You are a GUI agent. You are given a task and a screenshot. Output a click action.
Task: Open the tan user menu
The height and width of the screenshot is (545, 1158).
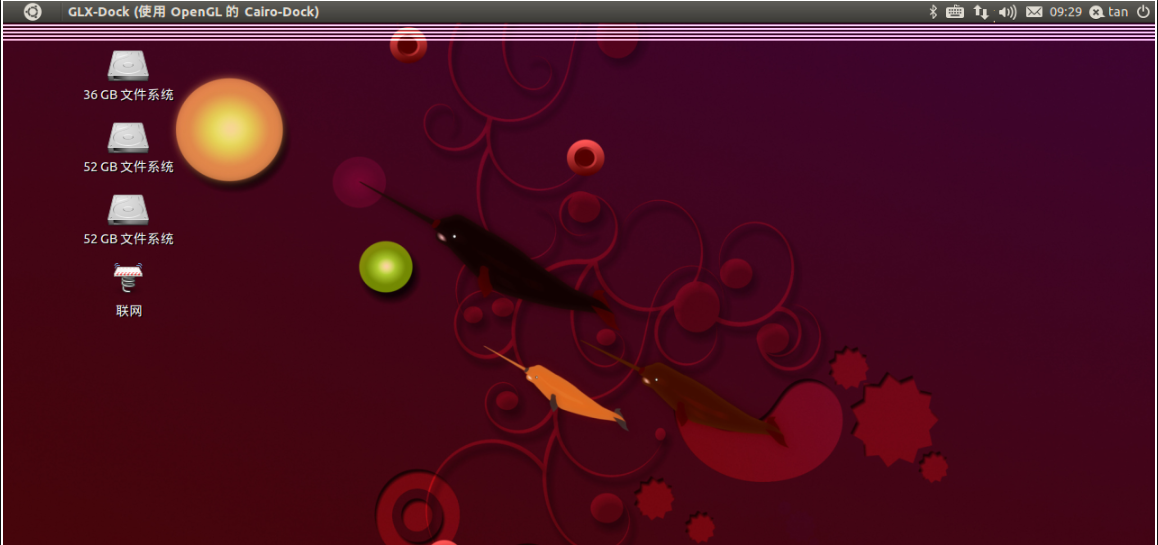[1118, 12]
